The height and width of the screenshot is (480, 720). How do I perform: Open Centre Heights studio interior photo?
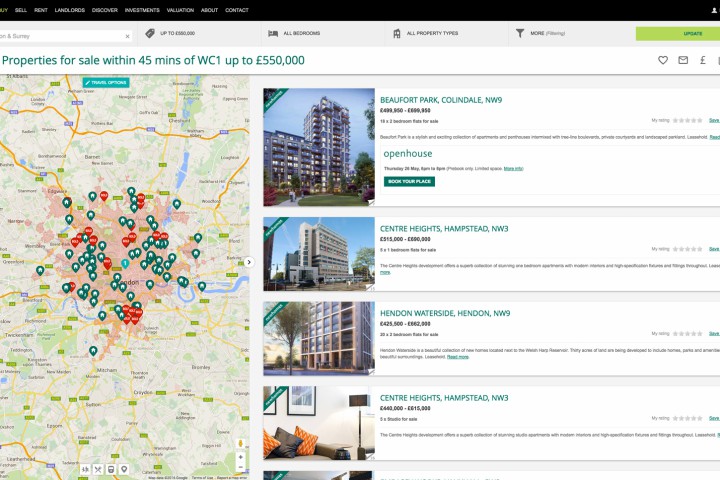(x=319, y=423)
